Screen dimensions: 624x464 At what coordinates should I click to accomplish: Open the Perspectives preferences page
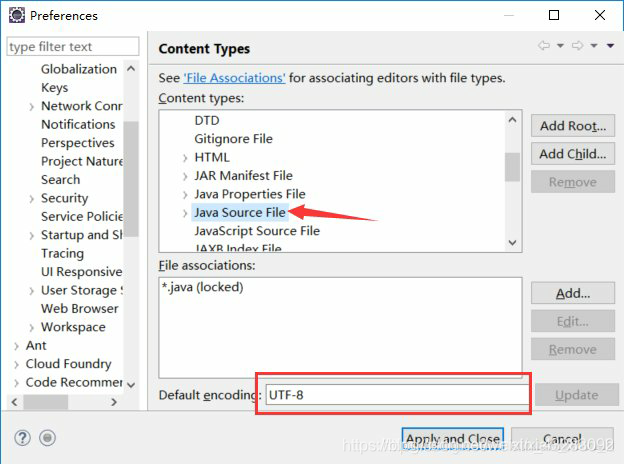click(78, 143)
